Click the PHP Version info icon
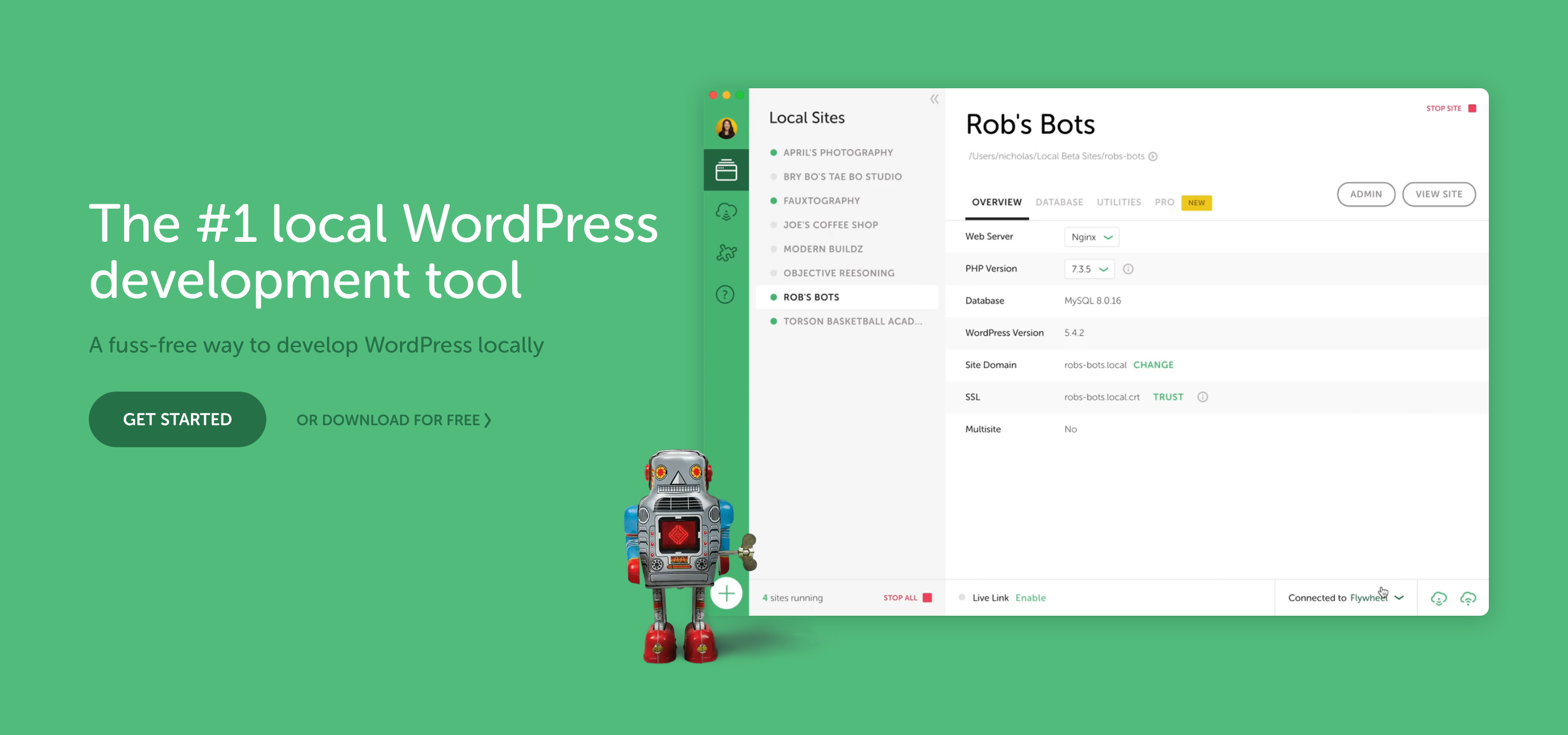1568x735 pixels. point(1128,269)
